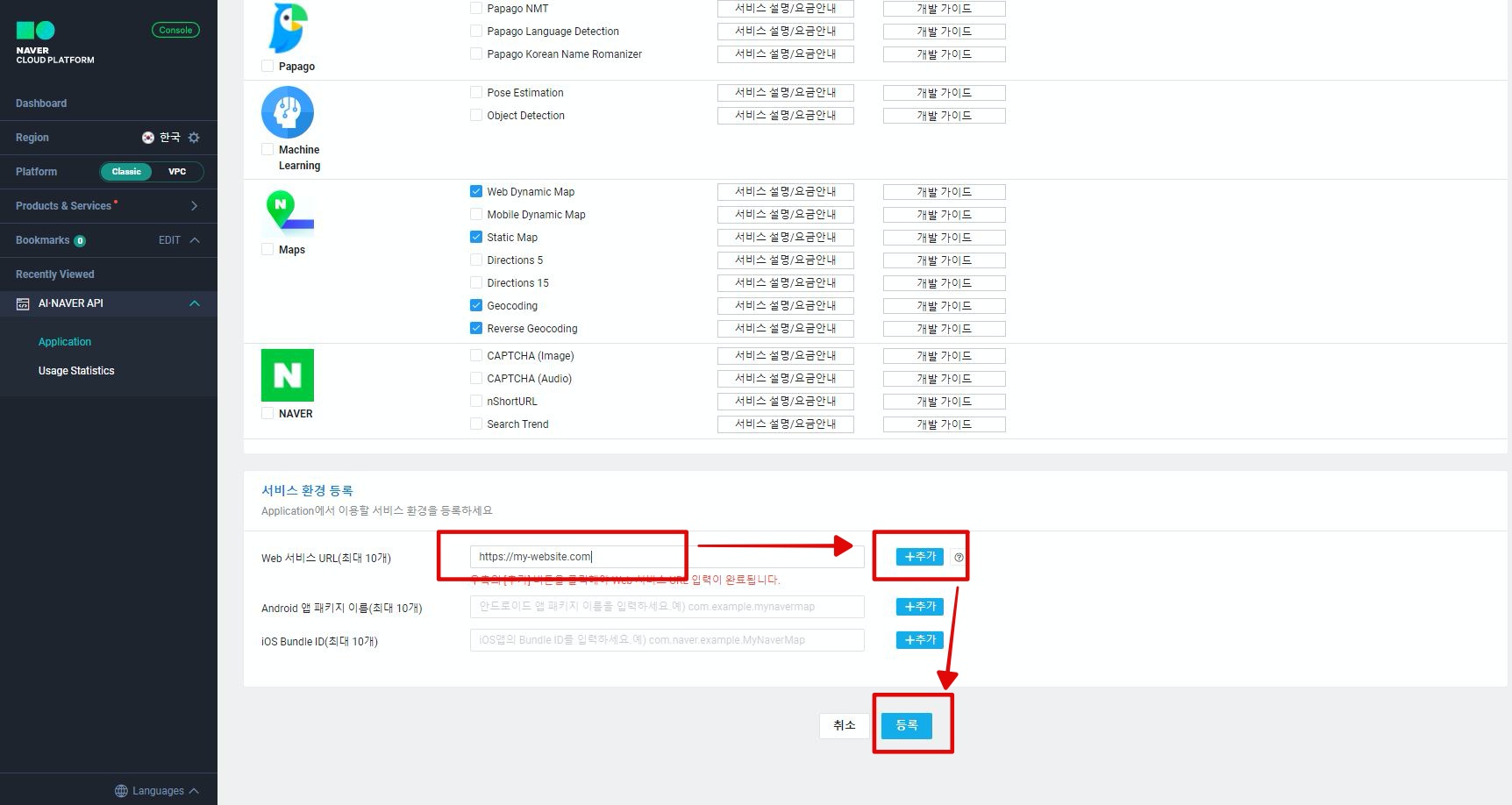
Task: Open developer guide for Reverse Geocoding
Action: click(944, 328)
